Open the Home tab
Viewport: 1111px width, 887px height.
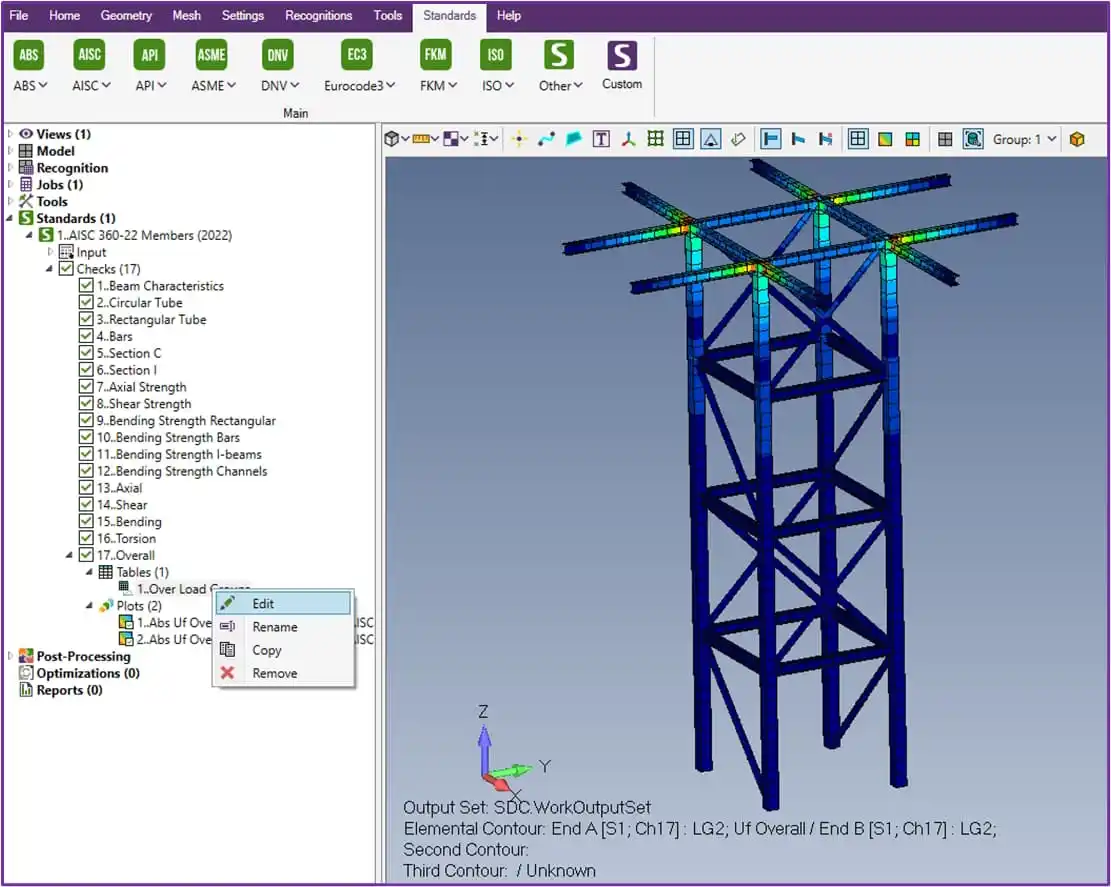(x=64, y=15)
